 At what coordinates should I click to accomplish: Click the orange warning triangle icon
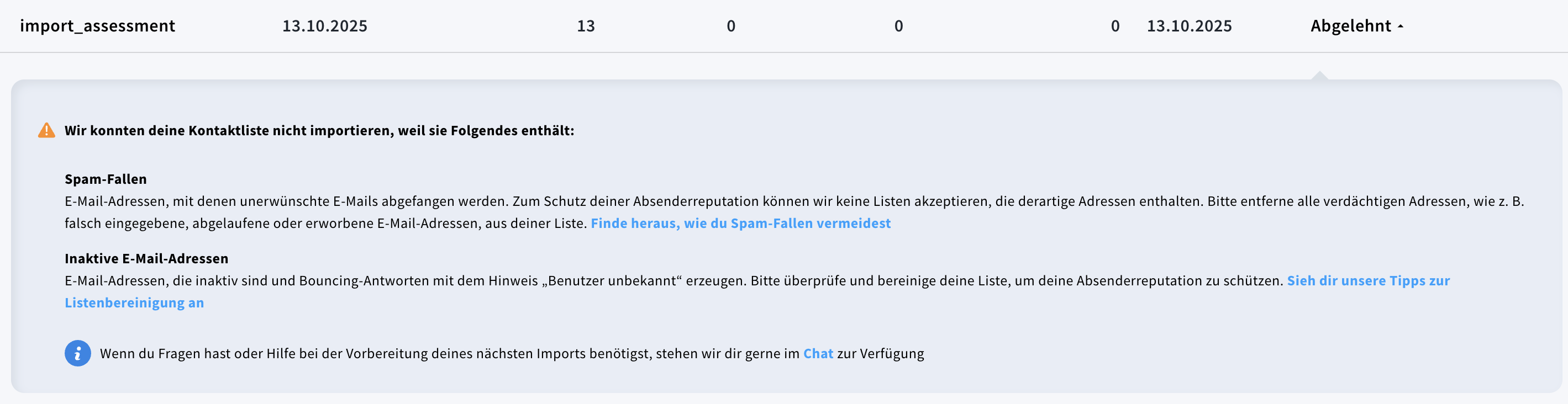click(x=48, y=129)
